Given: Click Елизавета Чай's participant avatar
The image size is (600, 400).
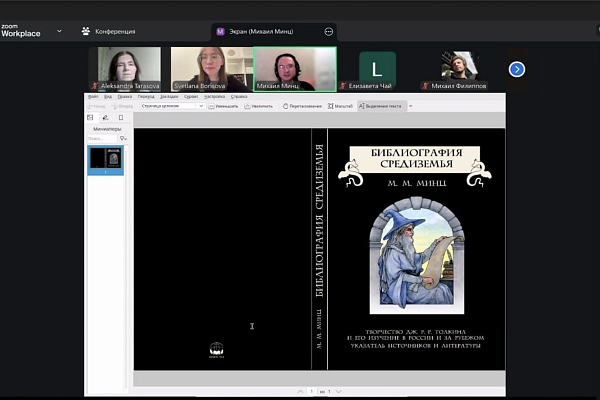Looking at the screenshot, I should point(377,68).
